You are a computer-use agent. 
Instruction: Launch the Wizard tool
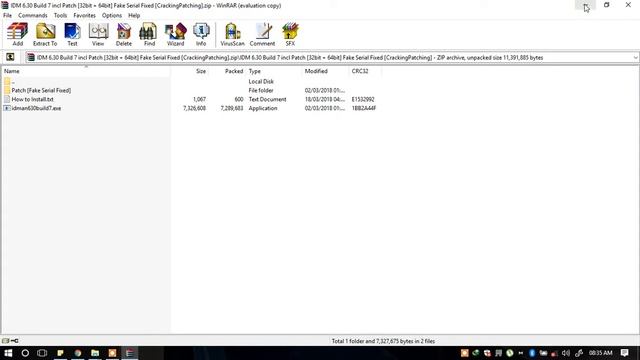(x=176, y=34)
